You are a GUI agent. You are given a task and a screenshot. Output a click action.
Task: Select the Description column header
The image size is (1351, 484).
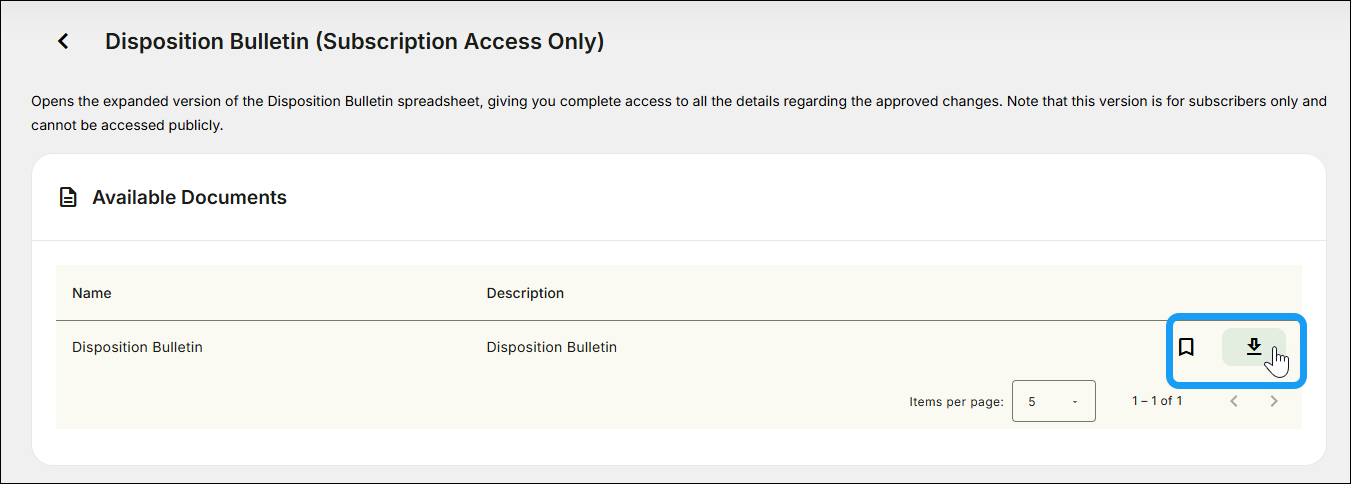525,293
